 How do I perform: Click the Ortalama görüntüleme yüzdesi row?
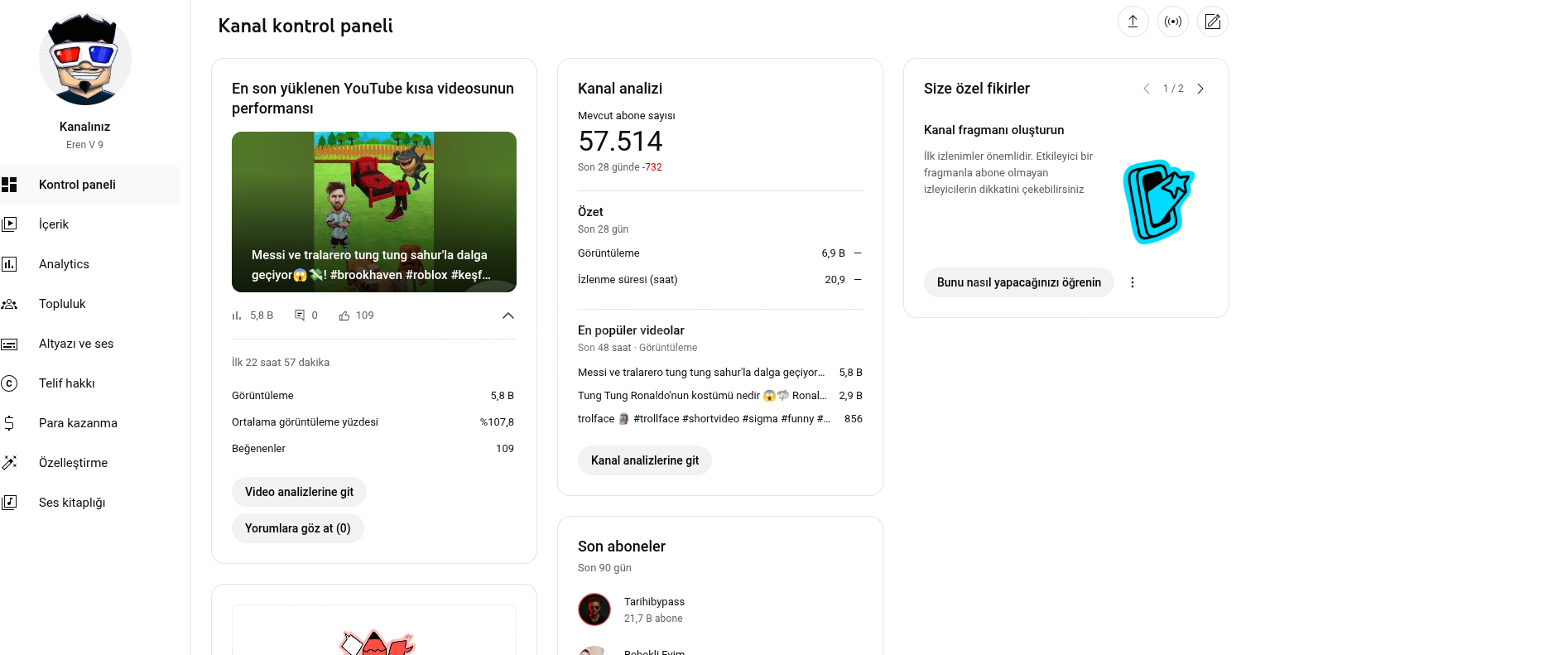click(373, 422)
